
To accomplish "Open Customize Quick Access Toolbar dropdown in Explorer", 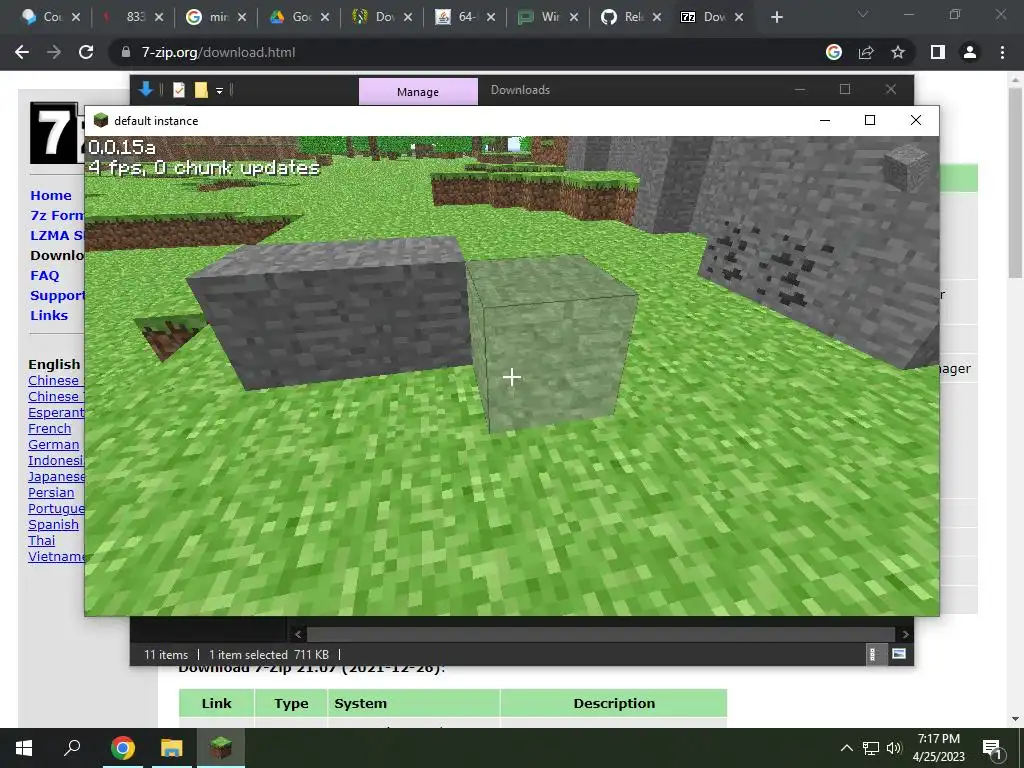I will (219, 90).
